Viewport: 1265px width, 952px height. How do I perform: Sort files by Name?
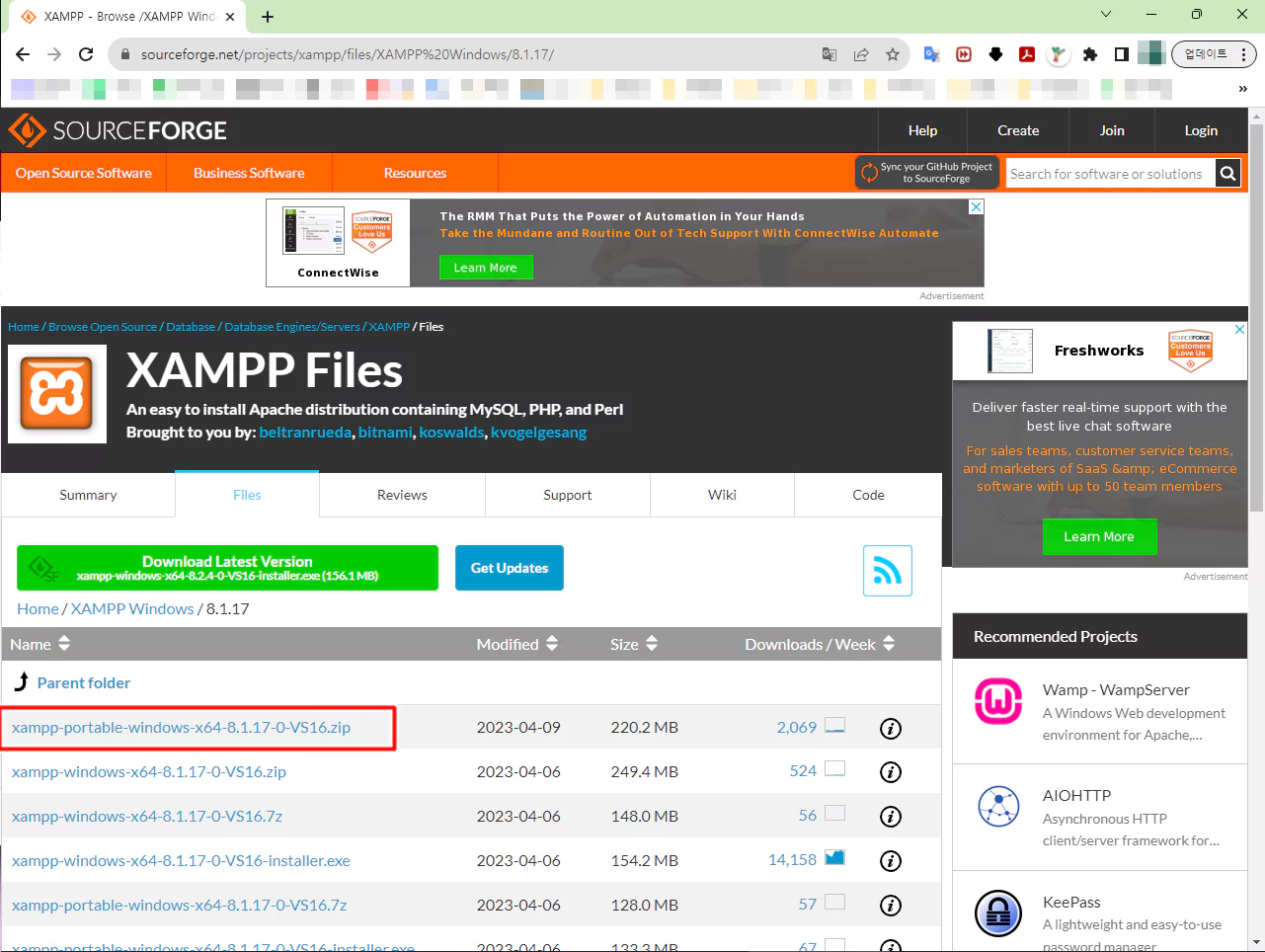pos(40,644)
